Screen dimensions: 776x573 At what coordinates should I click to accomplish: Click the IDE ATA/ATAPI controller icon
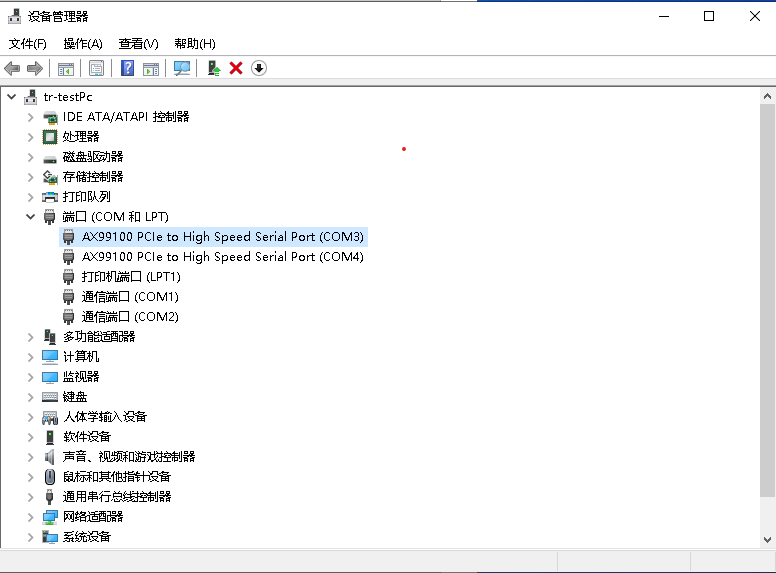pos(50,117)
